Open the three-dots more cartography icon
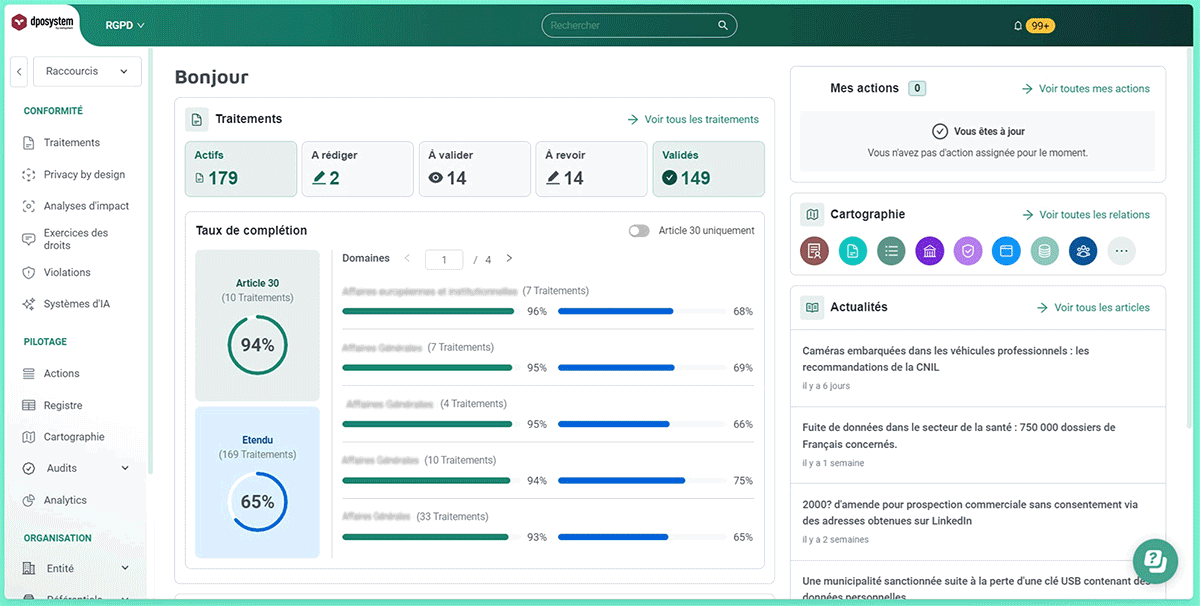The height and width of the screenshot is (606, 1200). pyautogui.click(x=1121, y=251)
